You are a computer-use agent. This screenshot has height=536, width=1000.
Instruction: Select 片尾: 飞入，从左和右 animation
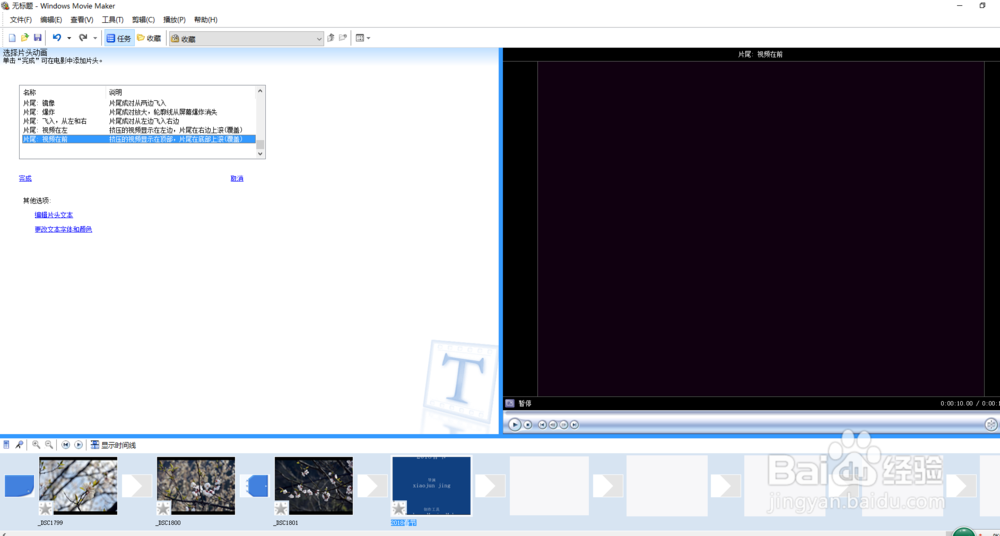[x=138, y=121]
